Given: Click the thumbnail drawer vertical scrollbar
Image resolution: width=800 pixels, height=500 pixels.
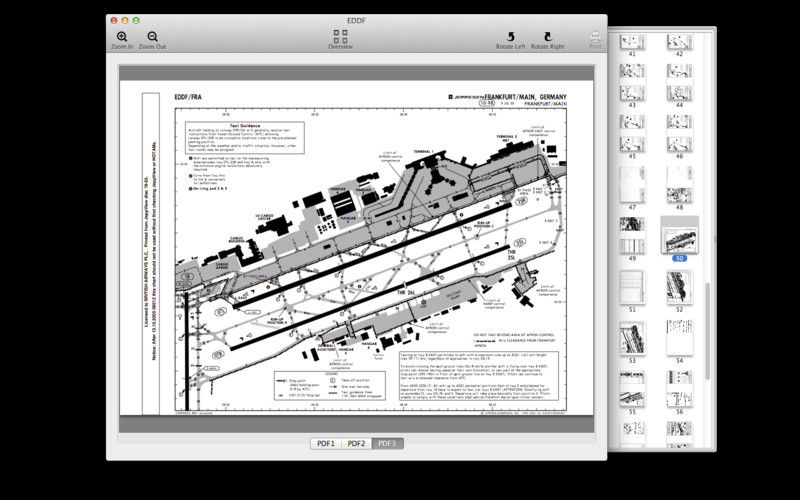Looking at the screenshot, I should point(708,332).
